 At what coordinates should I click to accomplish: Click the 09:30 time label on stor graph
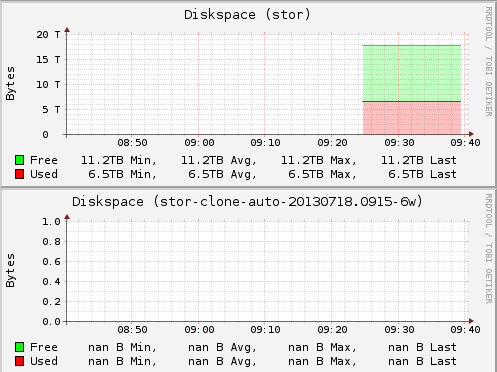click(399, 143)
